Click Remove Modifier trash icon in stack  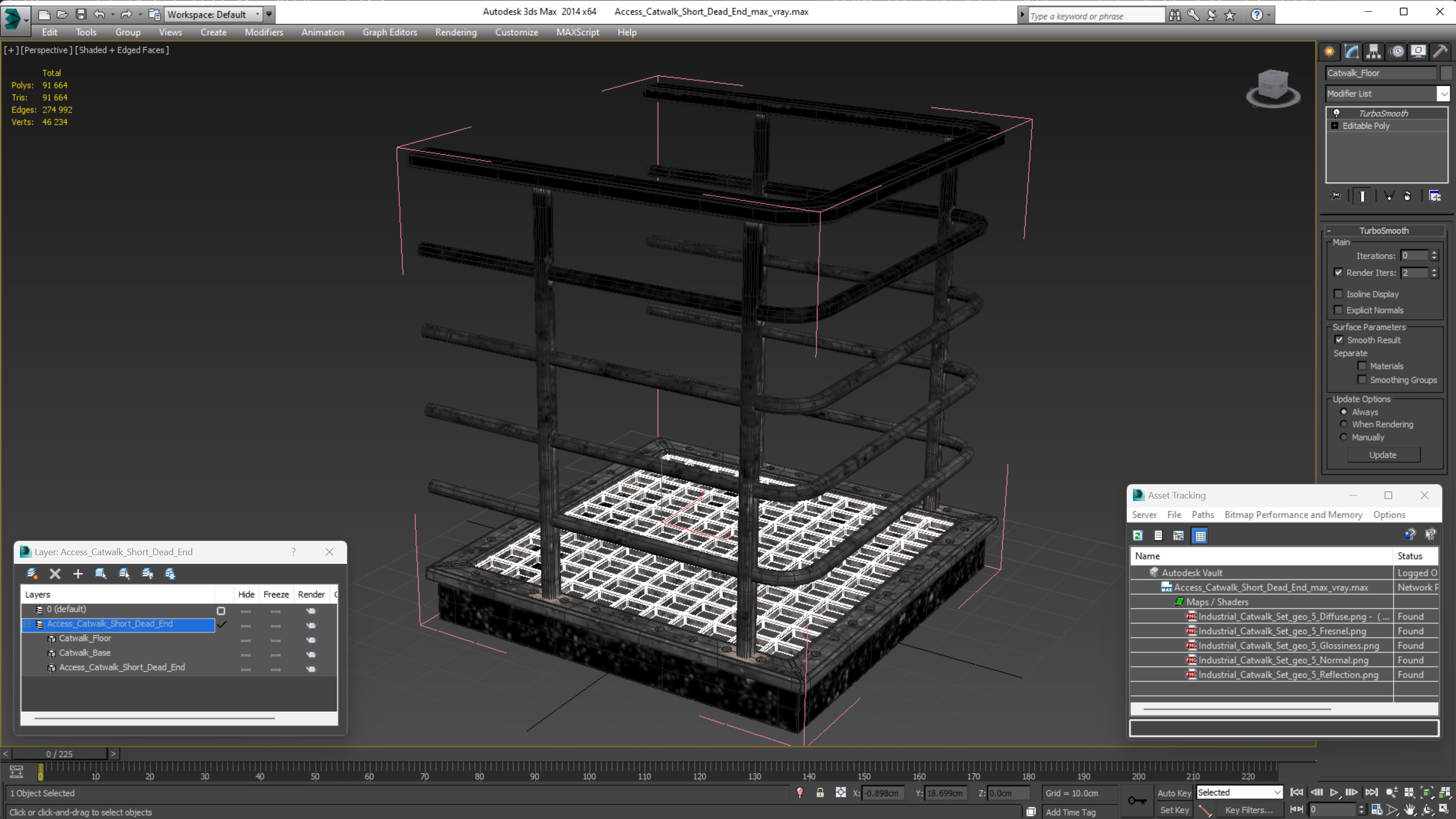(1408, 196)
